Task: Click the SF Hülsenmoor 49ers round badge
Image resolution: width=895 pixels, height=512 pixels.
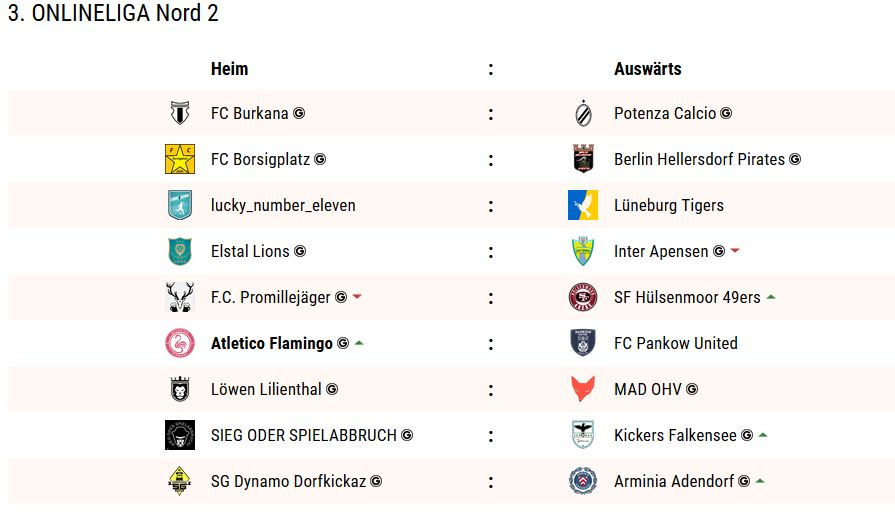Action: pyautogui.click(x=583, y=297)
